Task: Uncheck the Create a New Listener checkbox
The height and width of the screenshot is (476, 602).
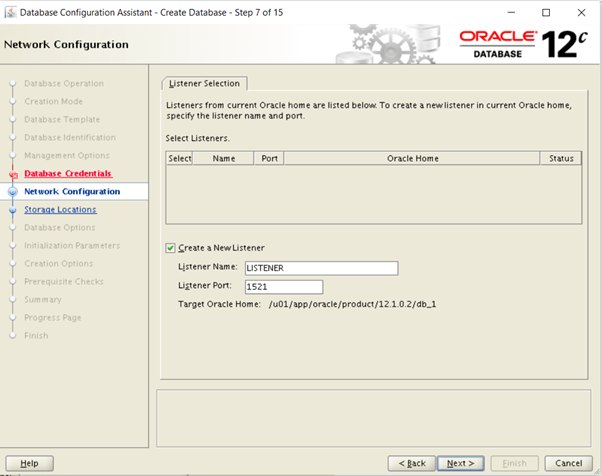Action: tap(171, 248)
